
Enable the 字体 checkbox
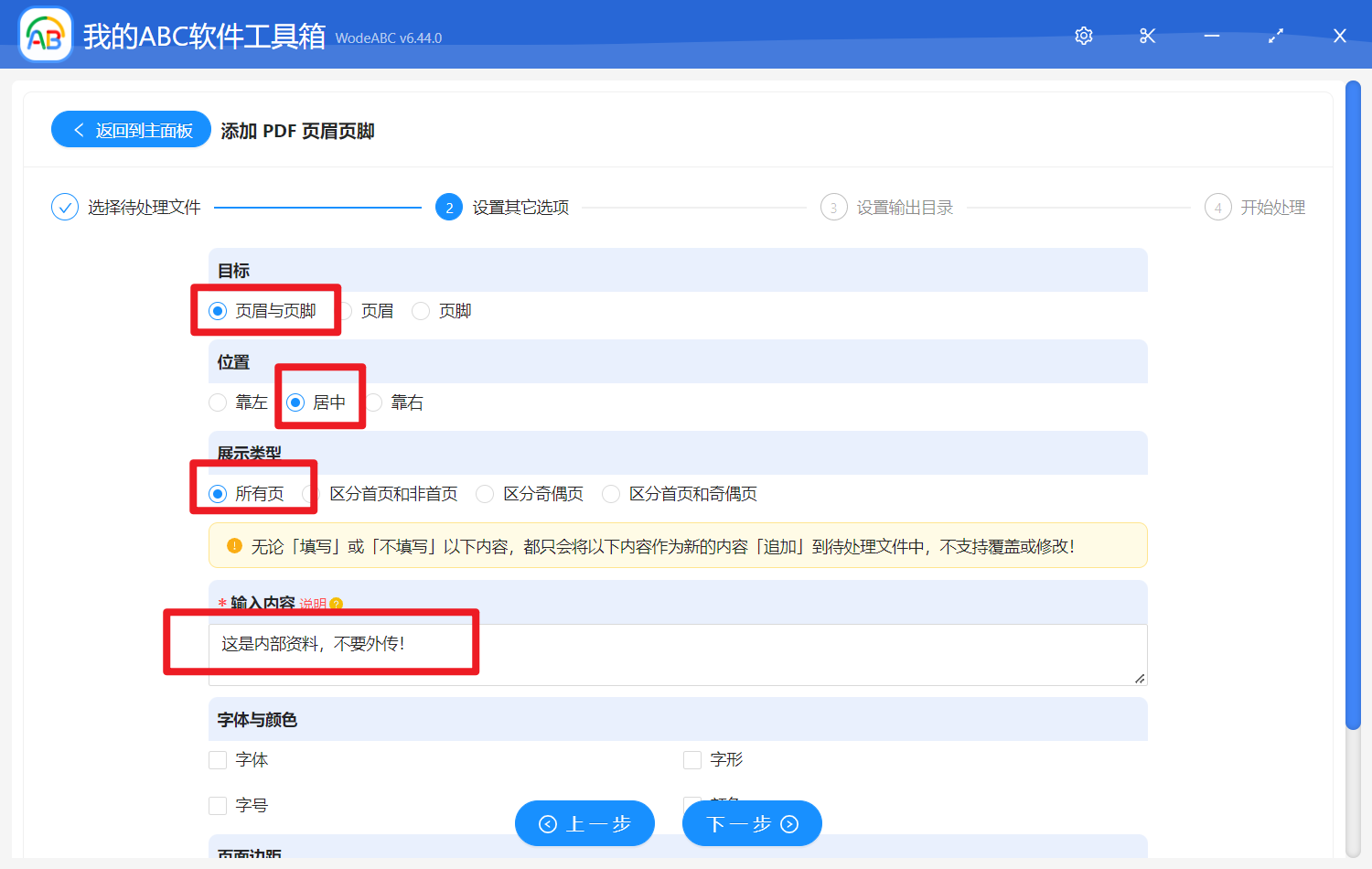[218, 760]
